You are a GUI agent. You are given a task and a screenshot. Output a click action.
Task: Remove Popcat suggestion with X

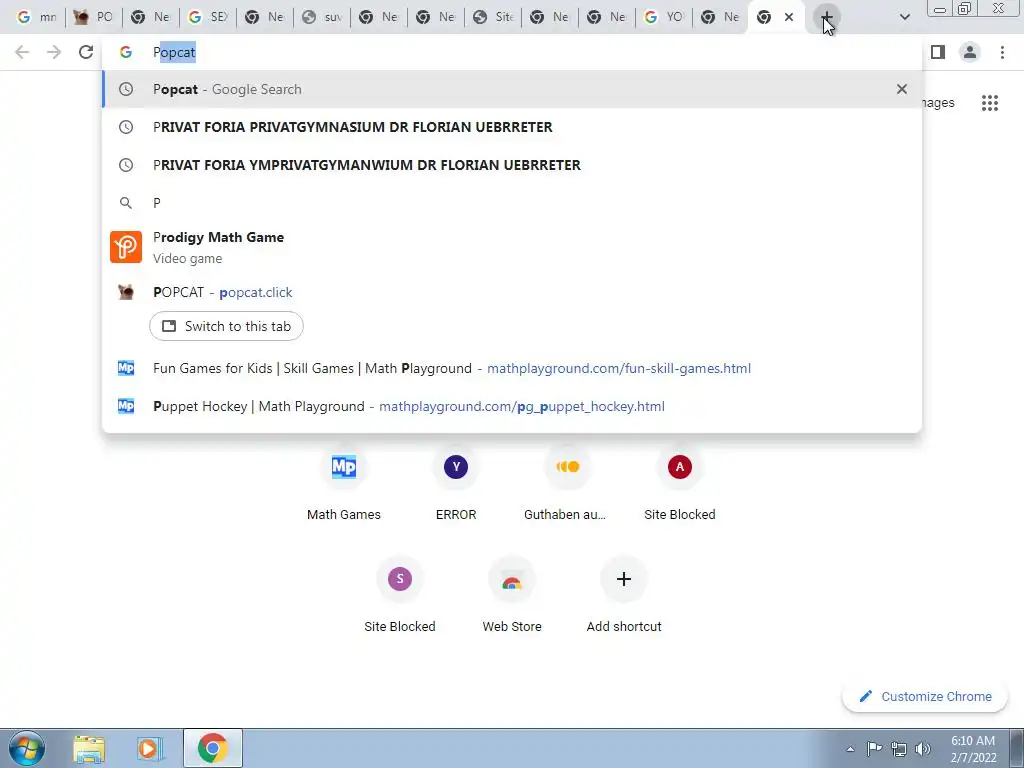[902, 89]
